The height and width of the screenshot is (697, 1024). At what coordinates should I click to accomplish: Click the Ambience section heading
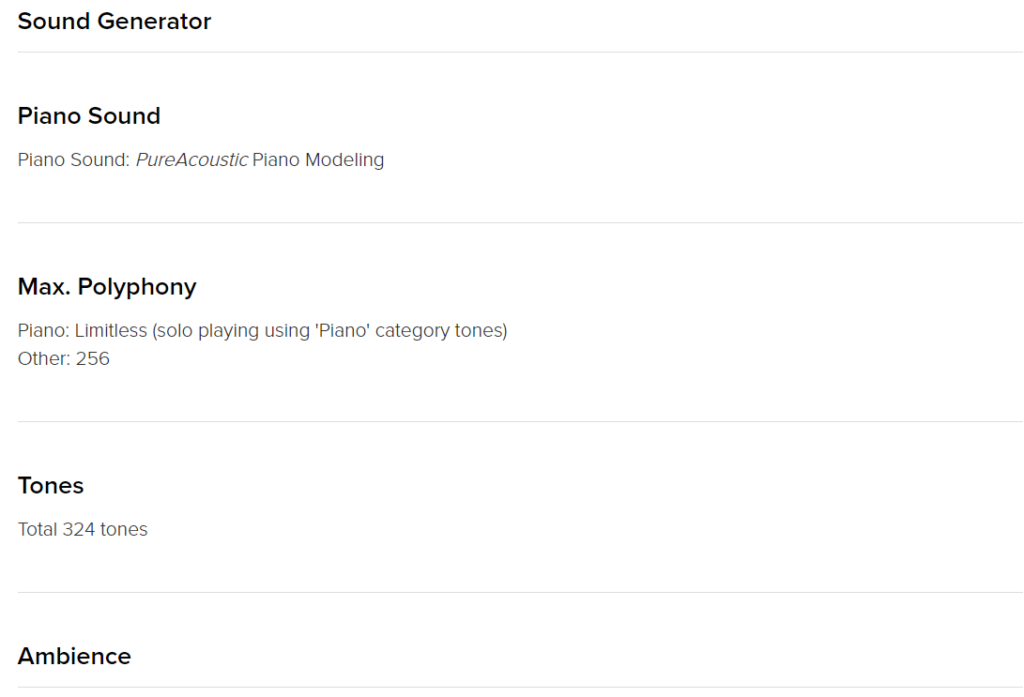click(x=74, y=656)
